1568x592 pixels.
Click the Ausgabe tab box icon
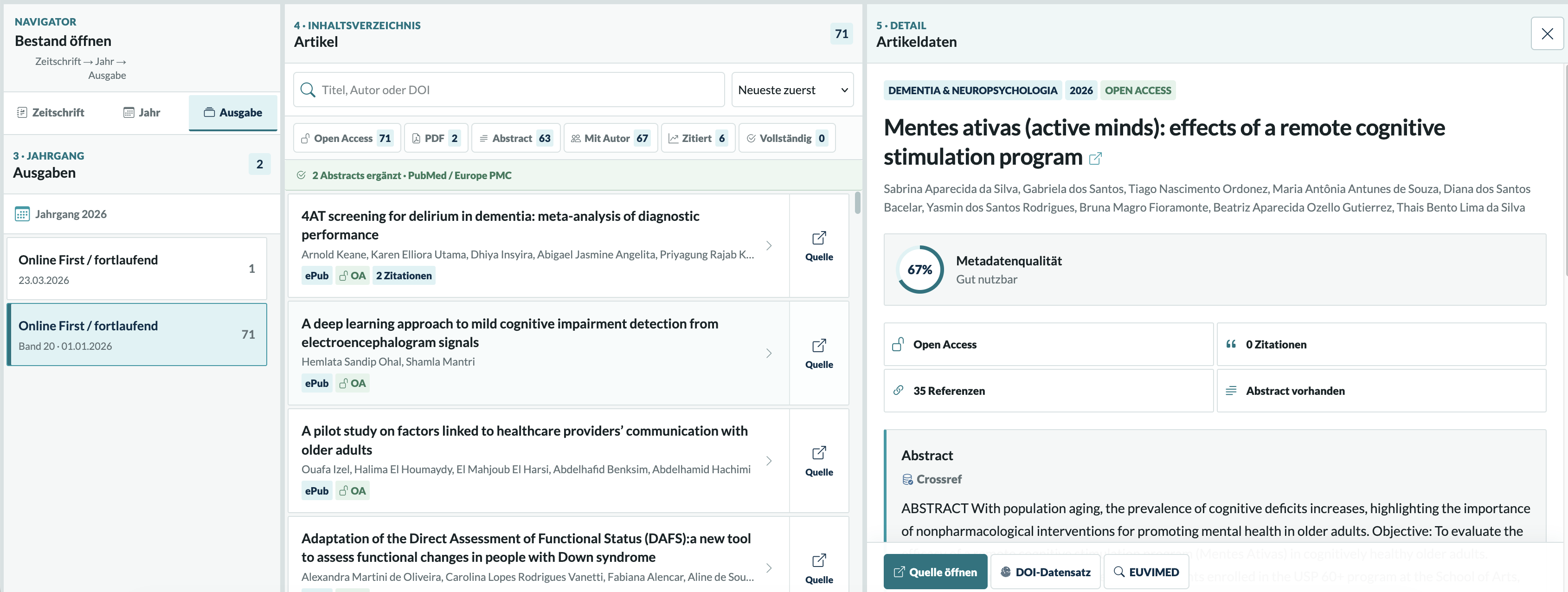pyautogui.click(x=209, y=112)
